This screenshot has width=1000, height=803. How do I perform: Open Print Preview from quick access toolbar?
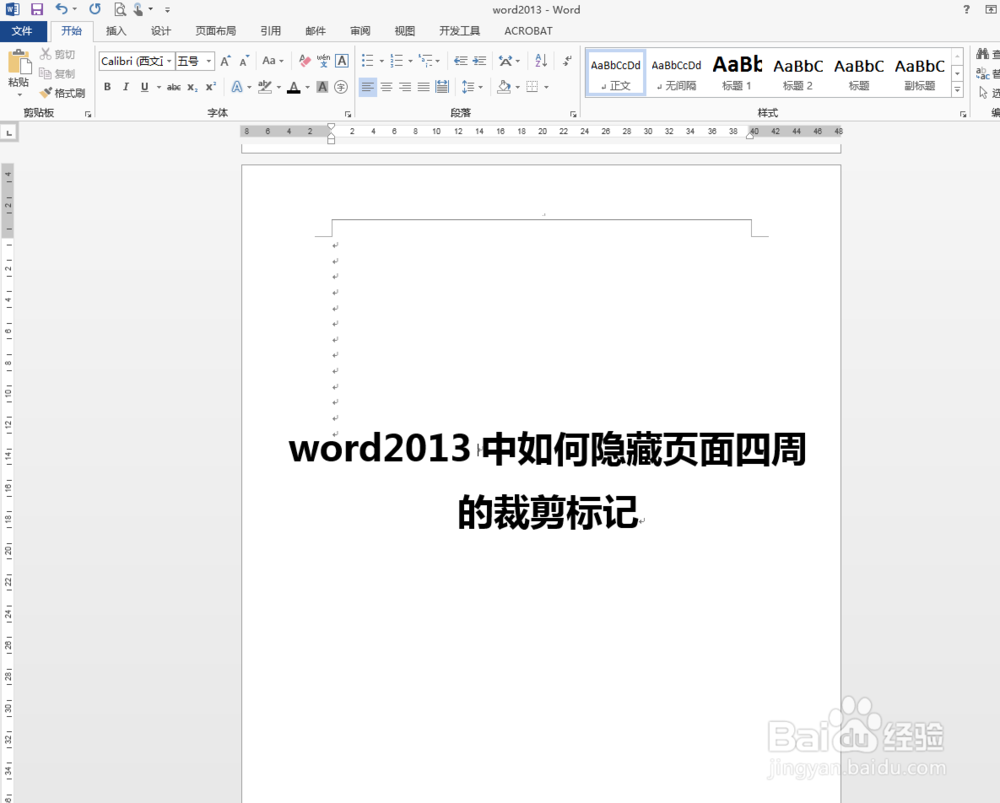click(120, 10)
